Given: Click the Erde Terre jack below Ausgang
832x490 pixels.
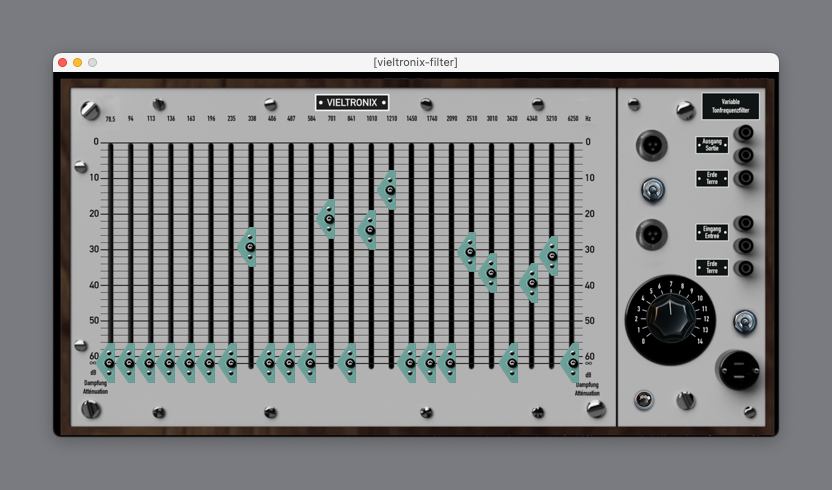Looking at the screenshot, I should [x=744, y=179].
